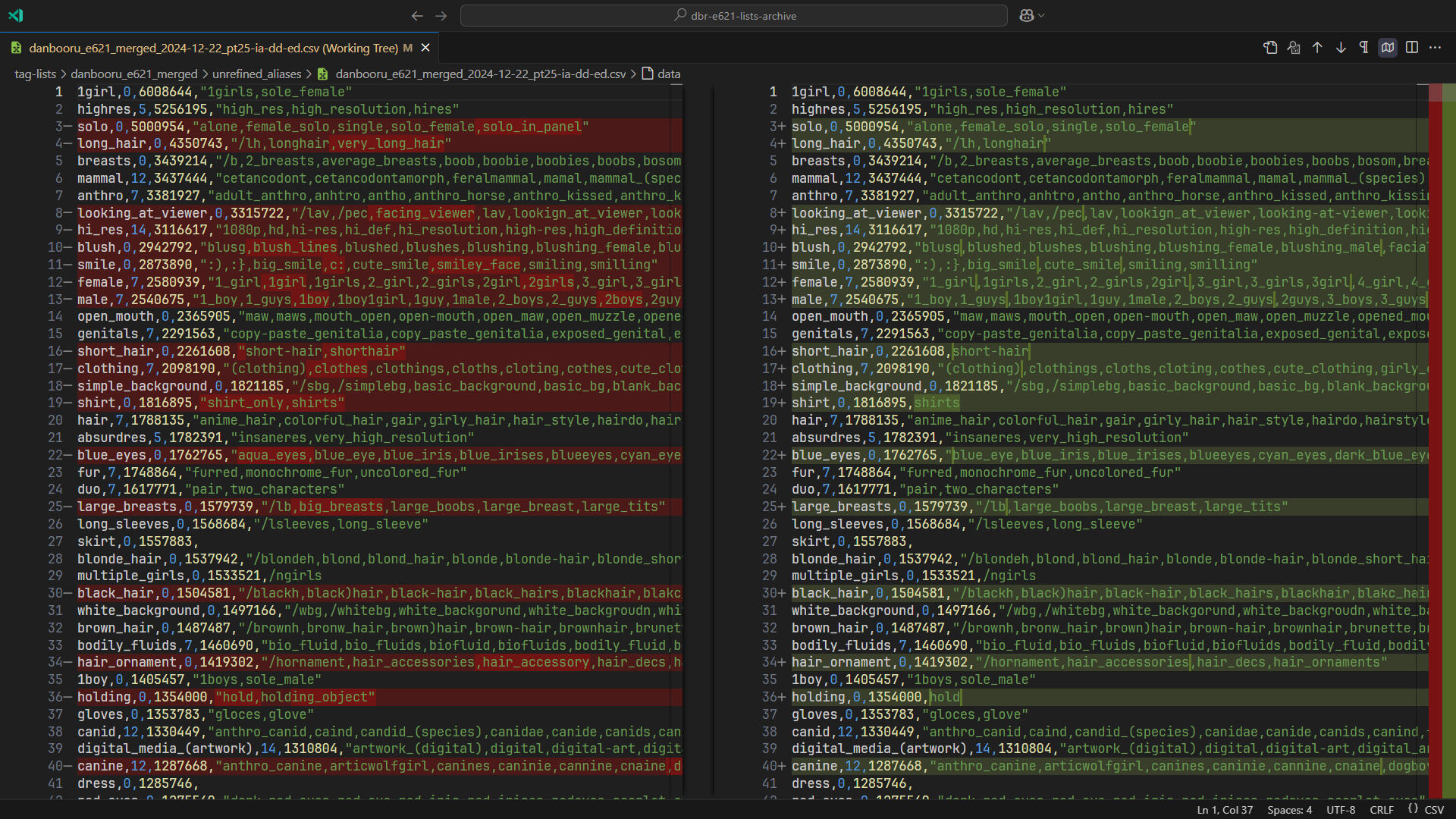1456x819 pixels.
Task: Select the danbooru_e621_merged CSV Working Tree tab
Action: pos(213,48)
